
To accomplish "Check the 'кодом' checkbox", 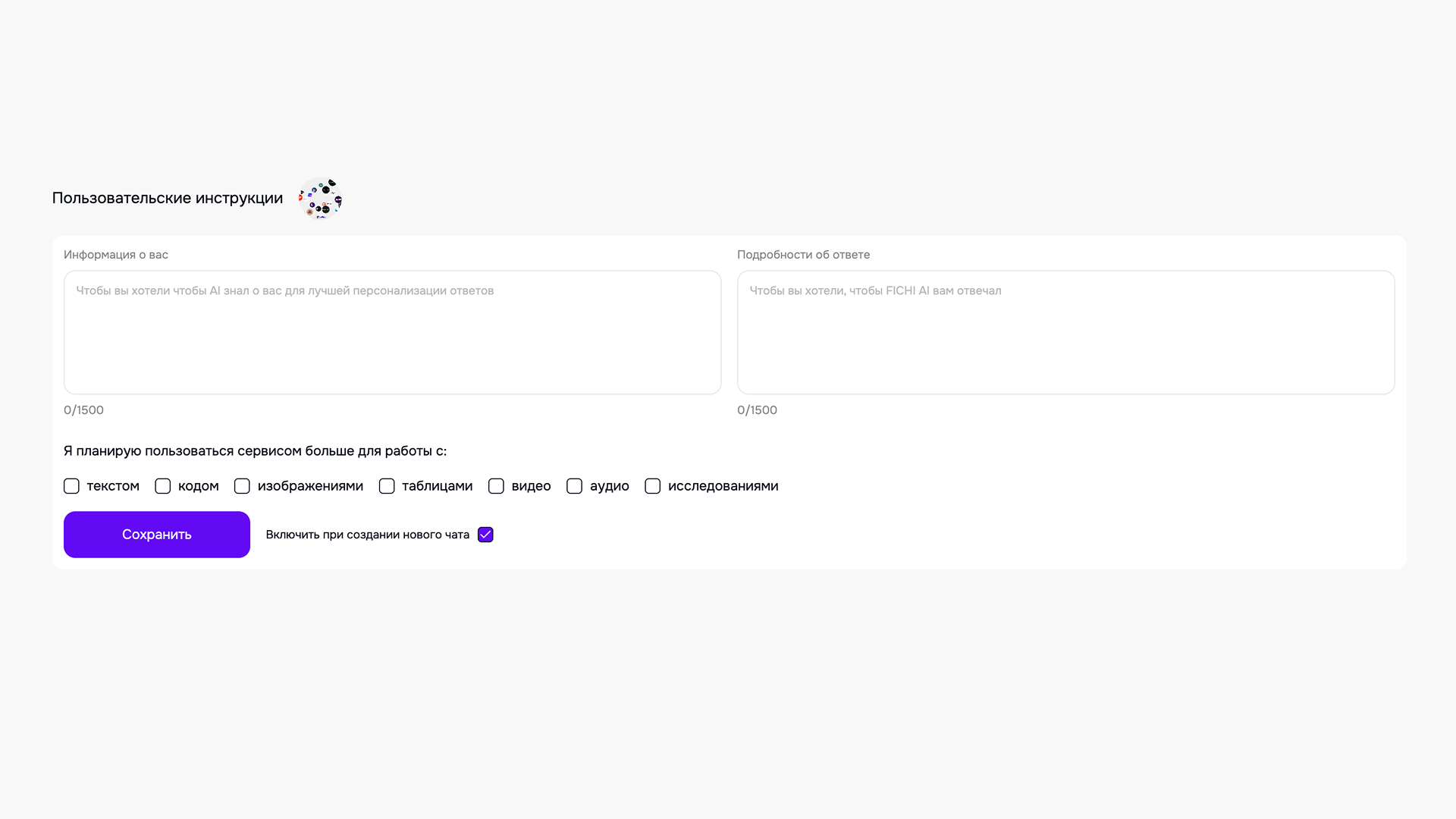I will tap(163, 486).
